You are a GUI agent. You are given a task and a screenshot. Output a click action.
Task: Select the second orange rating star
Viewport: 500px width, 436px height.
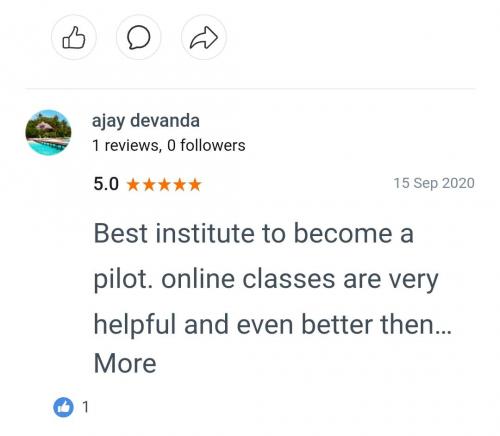pos(149,185)
